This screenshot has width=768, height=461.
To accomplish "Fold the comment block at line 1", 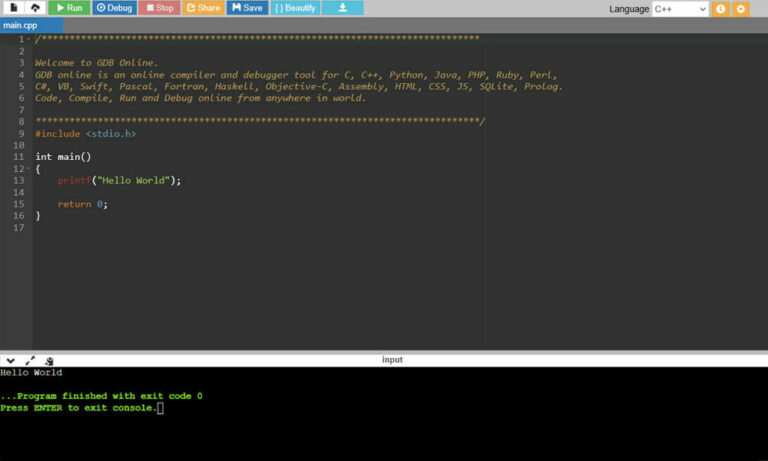I will point(28,39).
